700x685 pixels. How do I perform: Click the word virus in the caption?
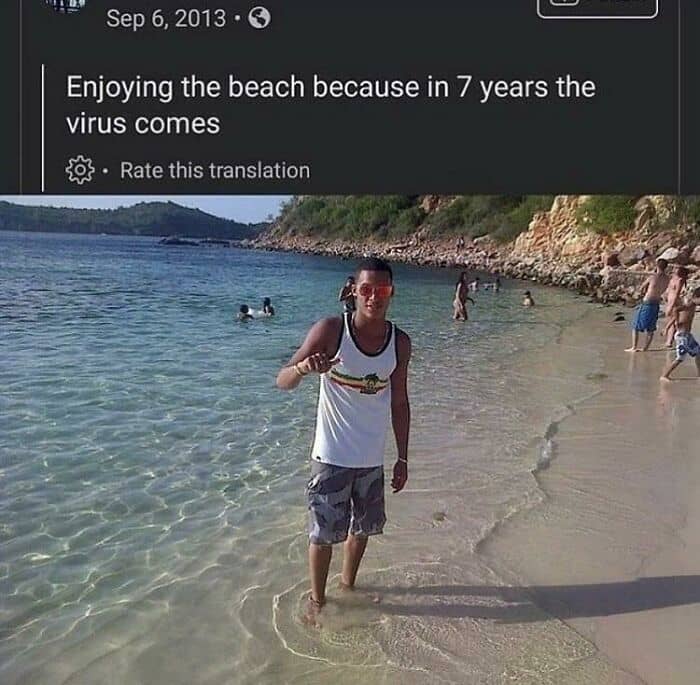tap(96, 123)
